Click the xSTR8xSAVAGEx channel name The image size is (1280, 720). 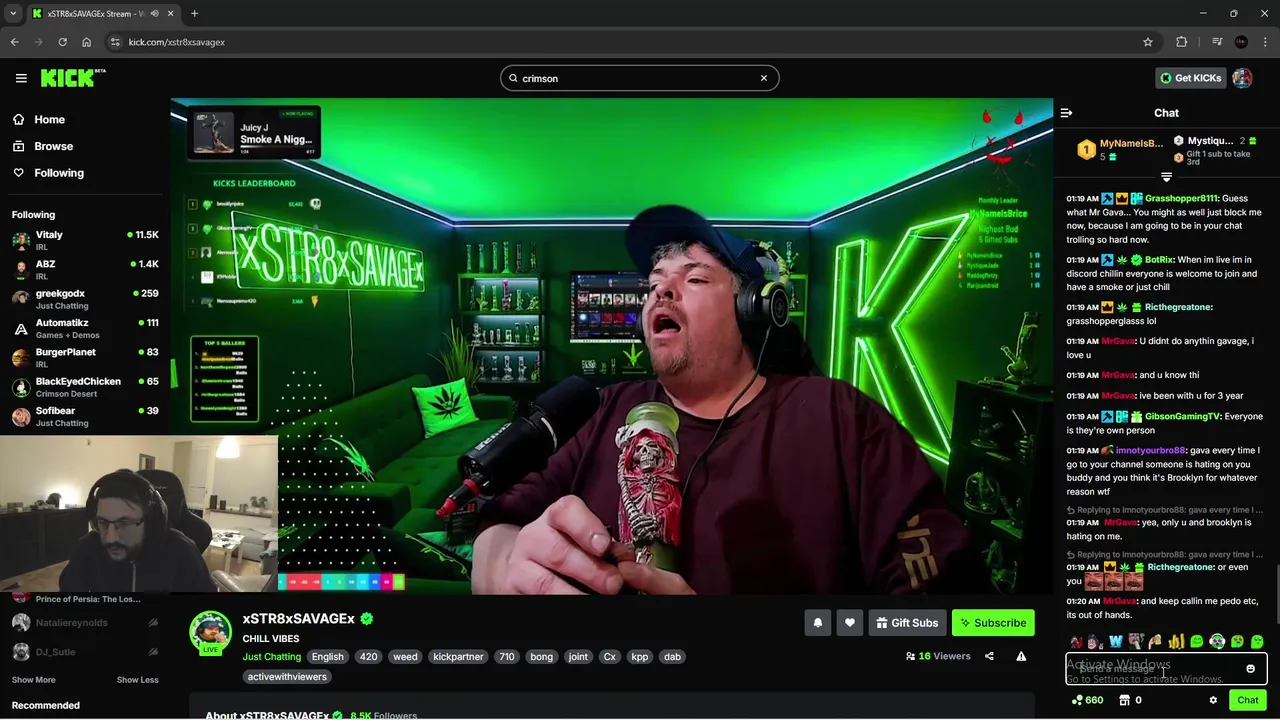tap(298, 619)
